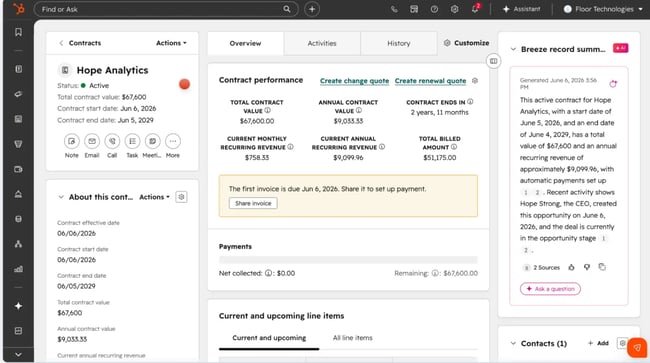Click Ask a question button

(550, 289)
